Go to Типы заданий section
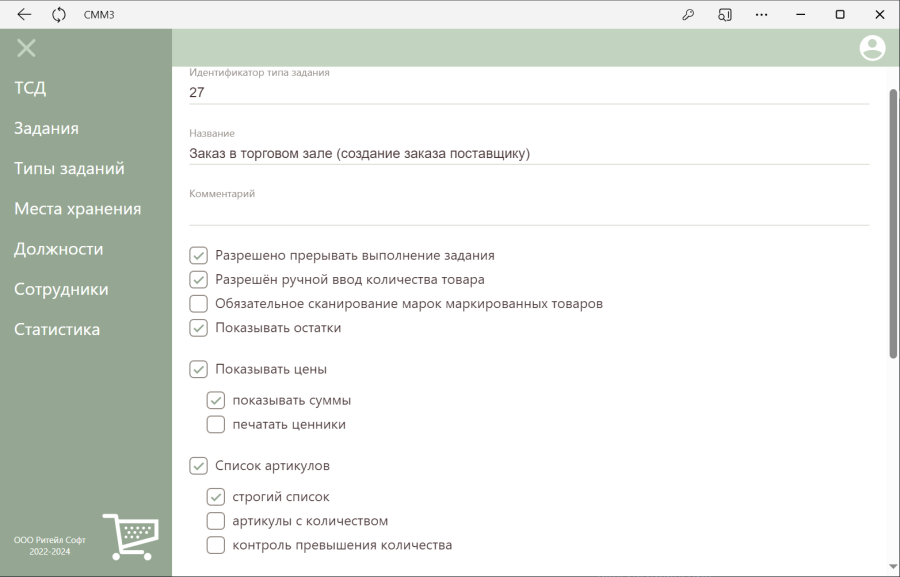Viewport: 900px width, 577px height. [x=69, y=168]
